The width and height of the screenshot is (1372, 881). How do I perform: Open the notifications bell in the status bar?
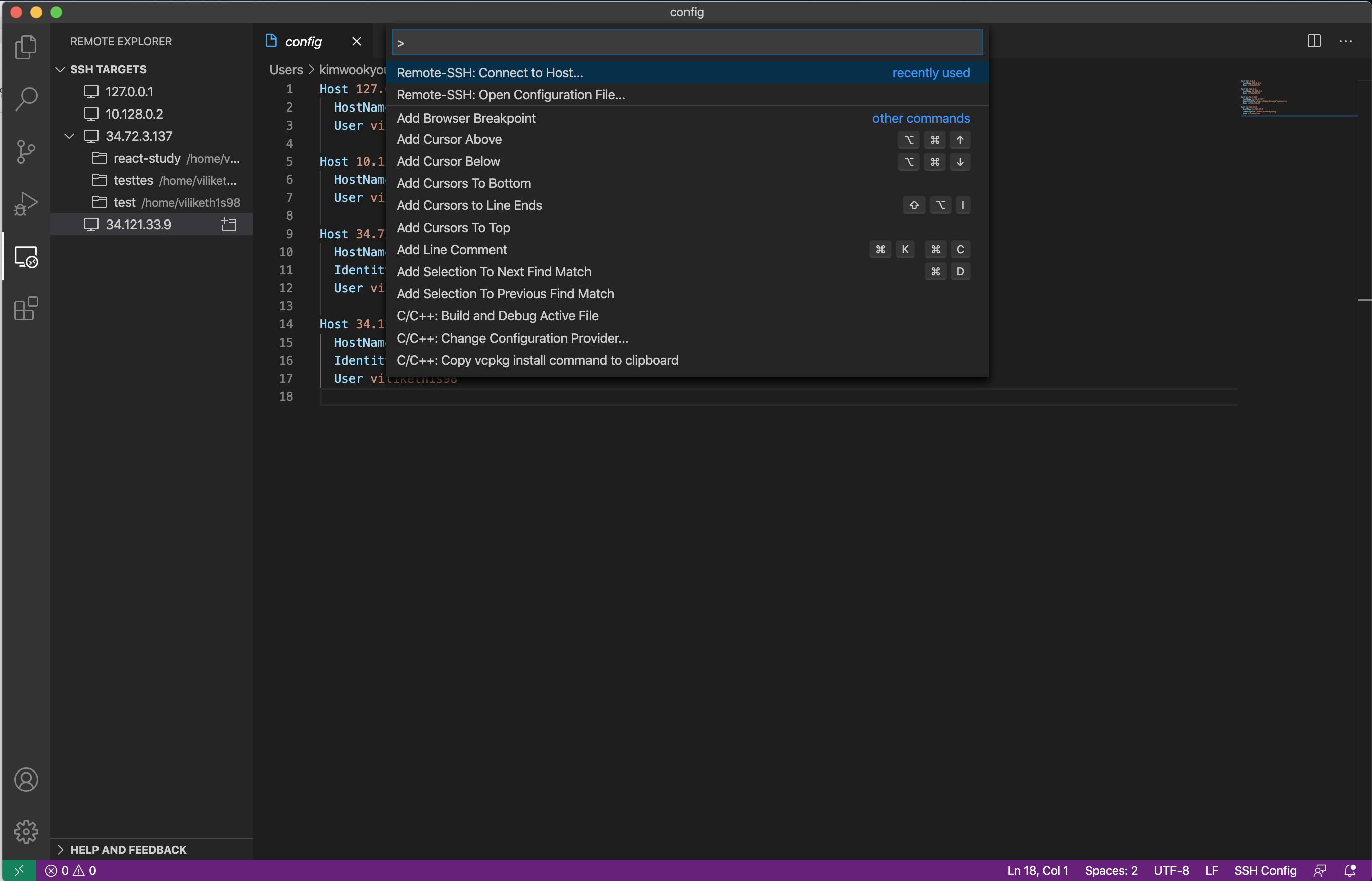click(x=1350, y=870)
